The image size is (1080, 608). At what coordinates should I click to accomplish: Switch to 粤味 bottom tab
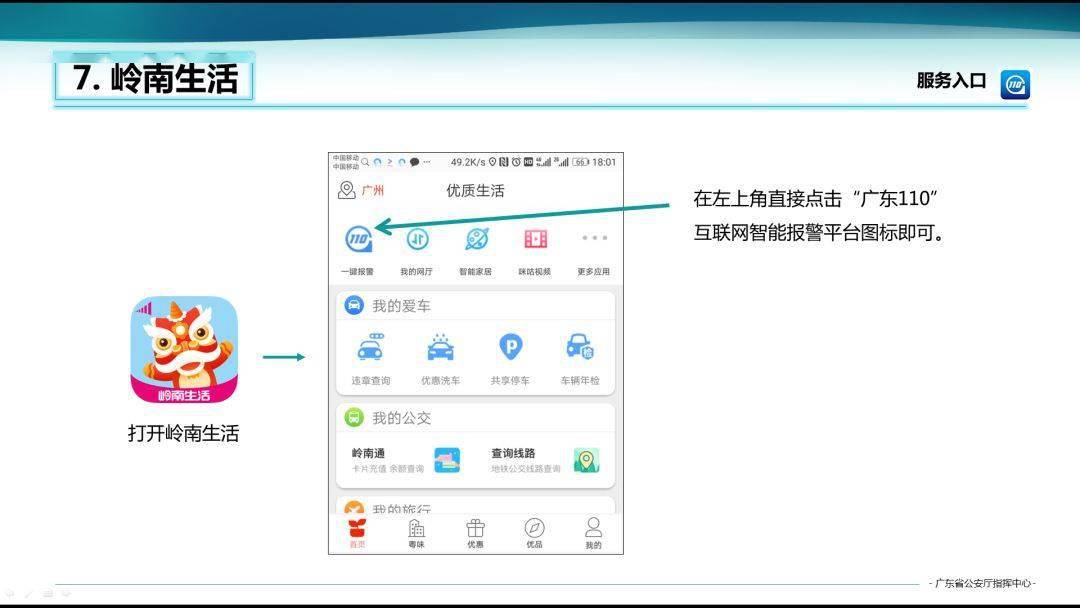tap(417, 533)
